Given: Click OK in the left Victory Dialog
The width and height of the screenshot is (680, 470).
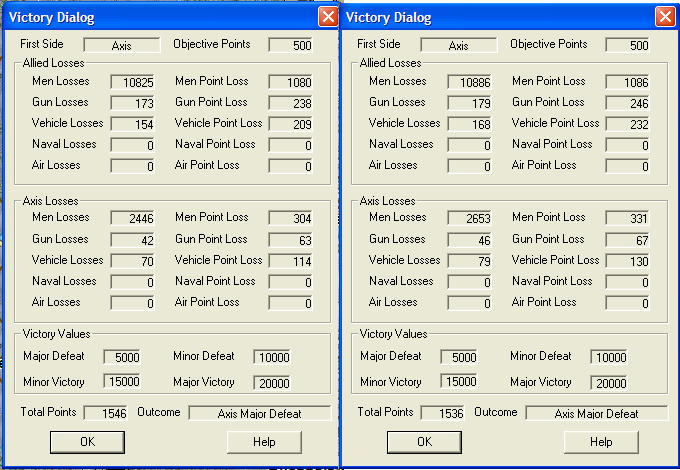Looking at the screenshot, I should 87,442.
